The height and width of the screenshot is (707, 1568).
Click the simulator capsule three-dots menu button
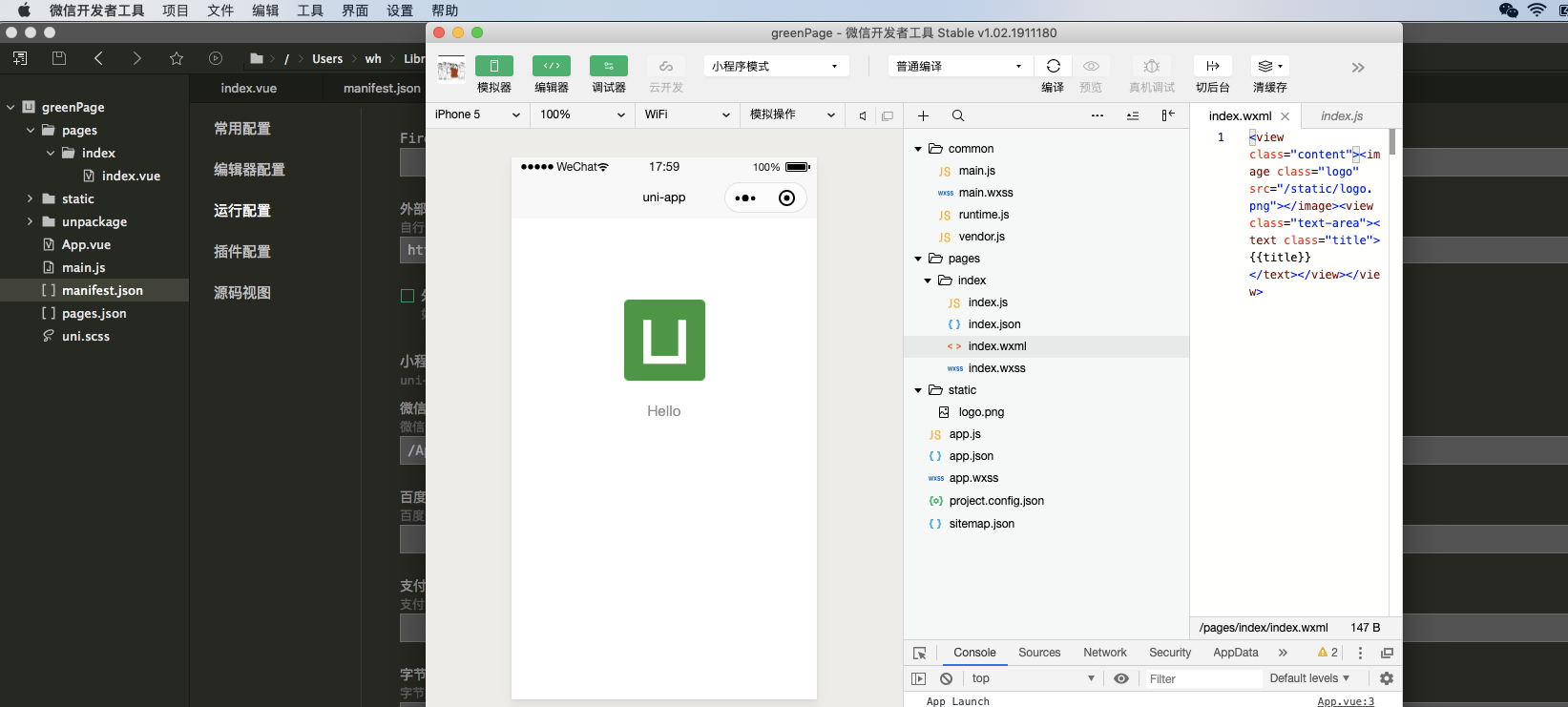tap(745, 198)
